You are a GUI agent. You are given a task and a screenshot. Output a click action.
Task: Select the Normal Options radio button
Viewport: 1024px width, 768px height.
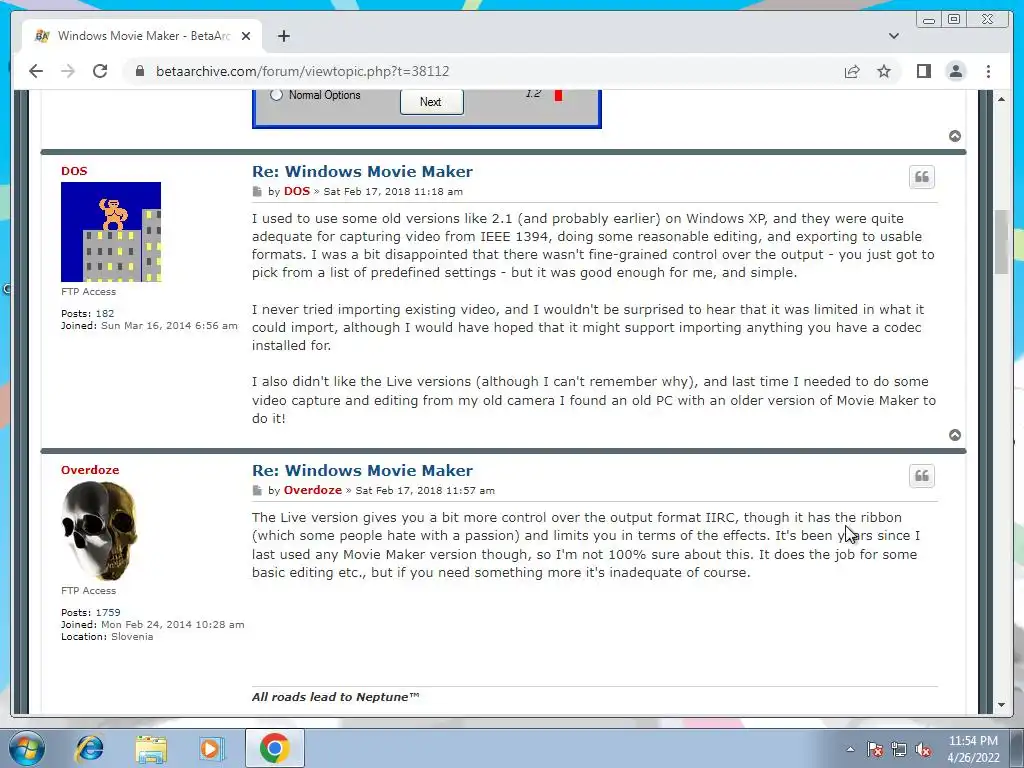tap(276, 95)
